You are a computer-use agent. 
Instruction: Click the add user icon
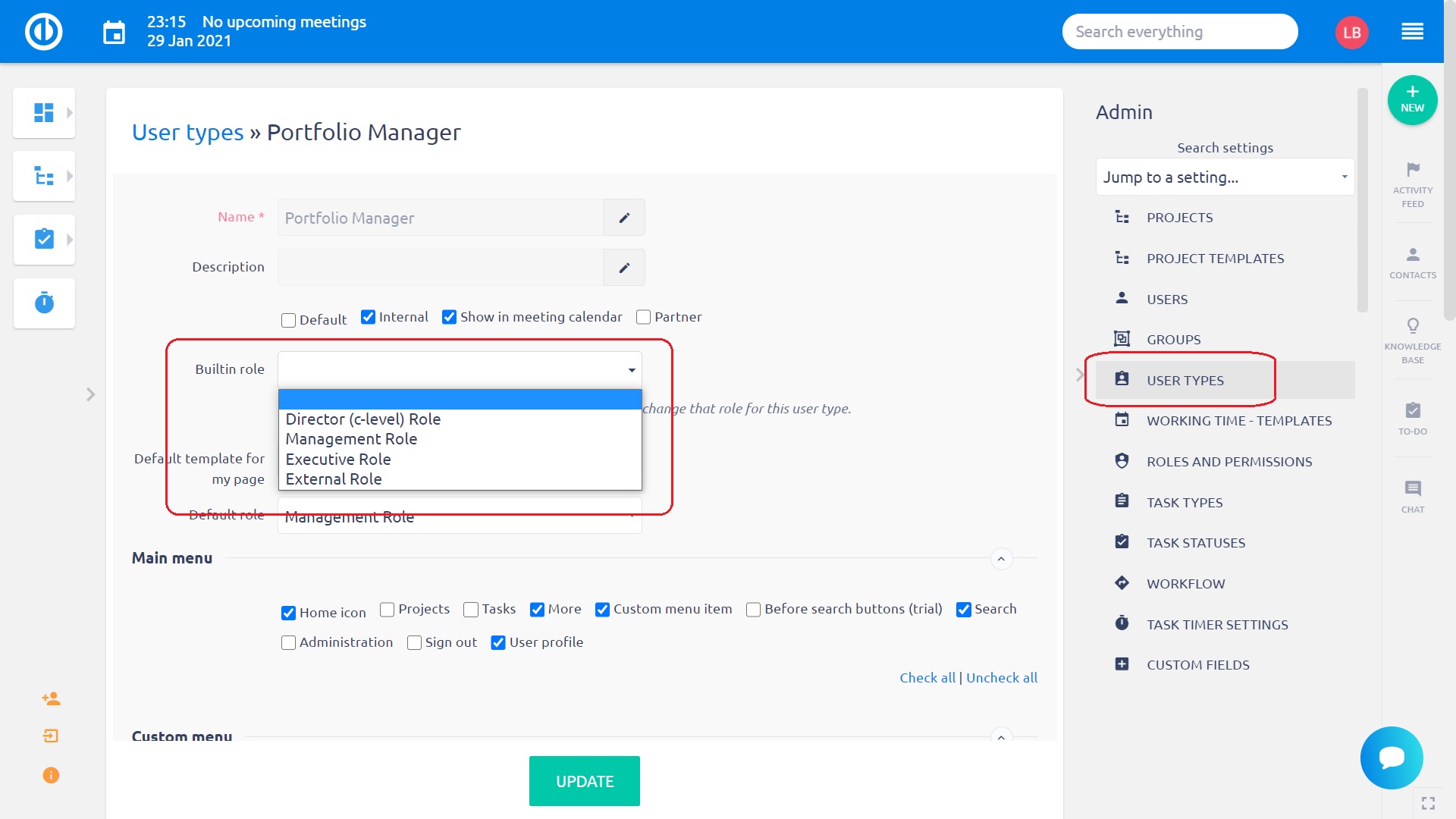point(51,698)
